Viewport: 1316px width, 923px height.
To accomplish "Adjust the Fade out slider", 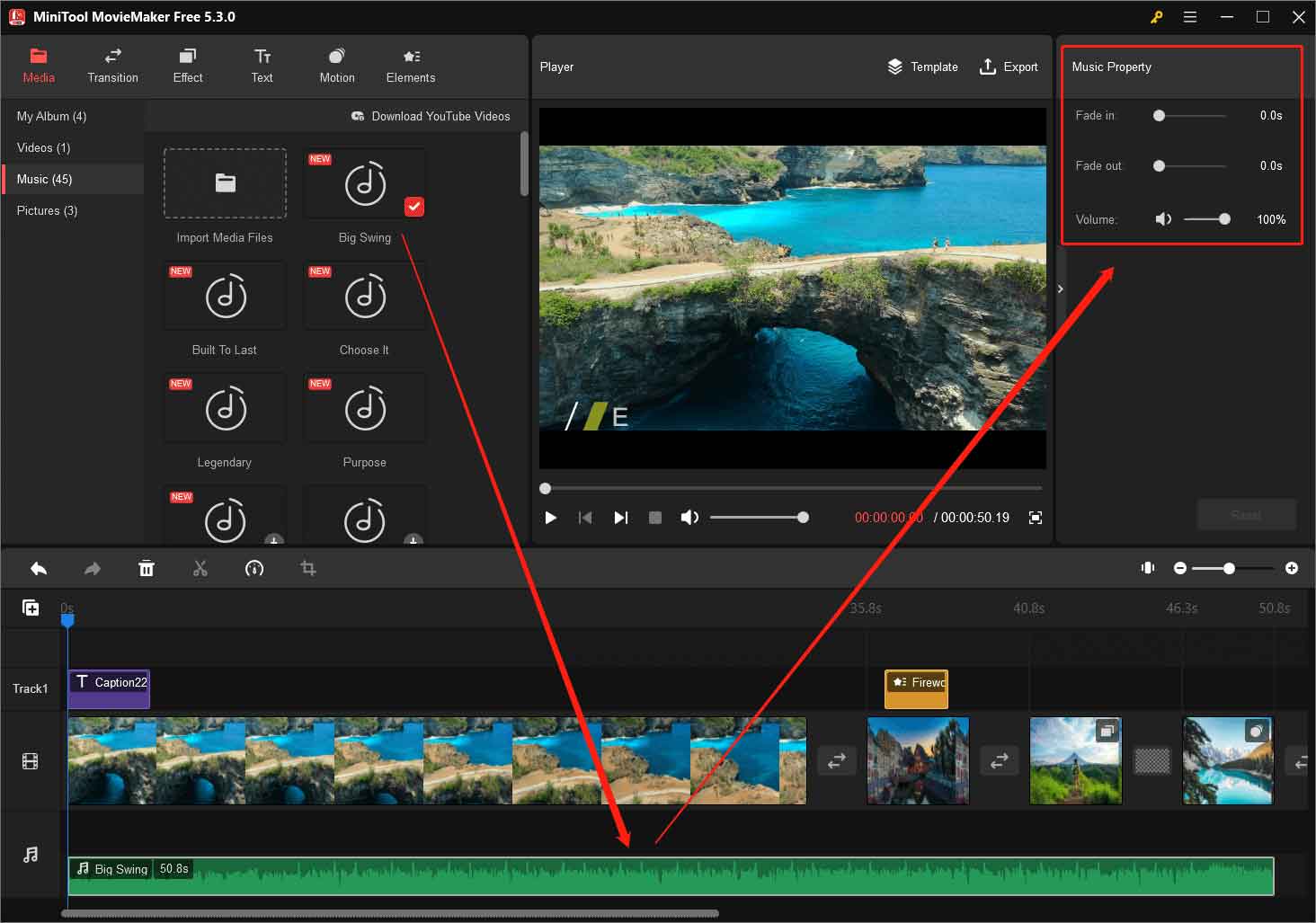I will click(x=1192, y=166).
